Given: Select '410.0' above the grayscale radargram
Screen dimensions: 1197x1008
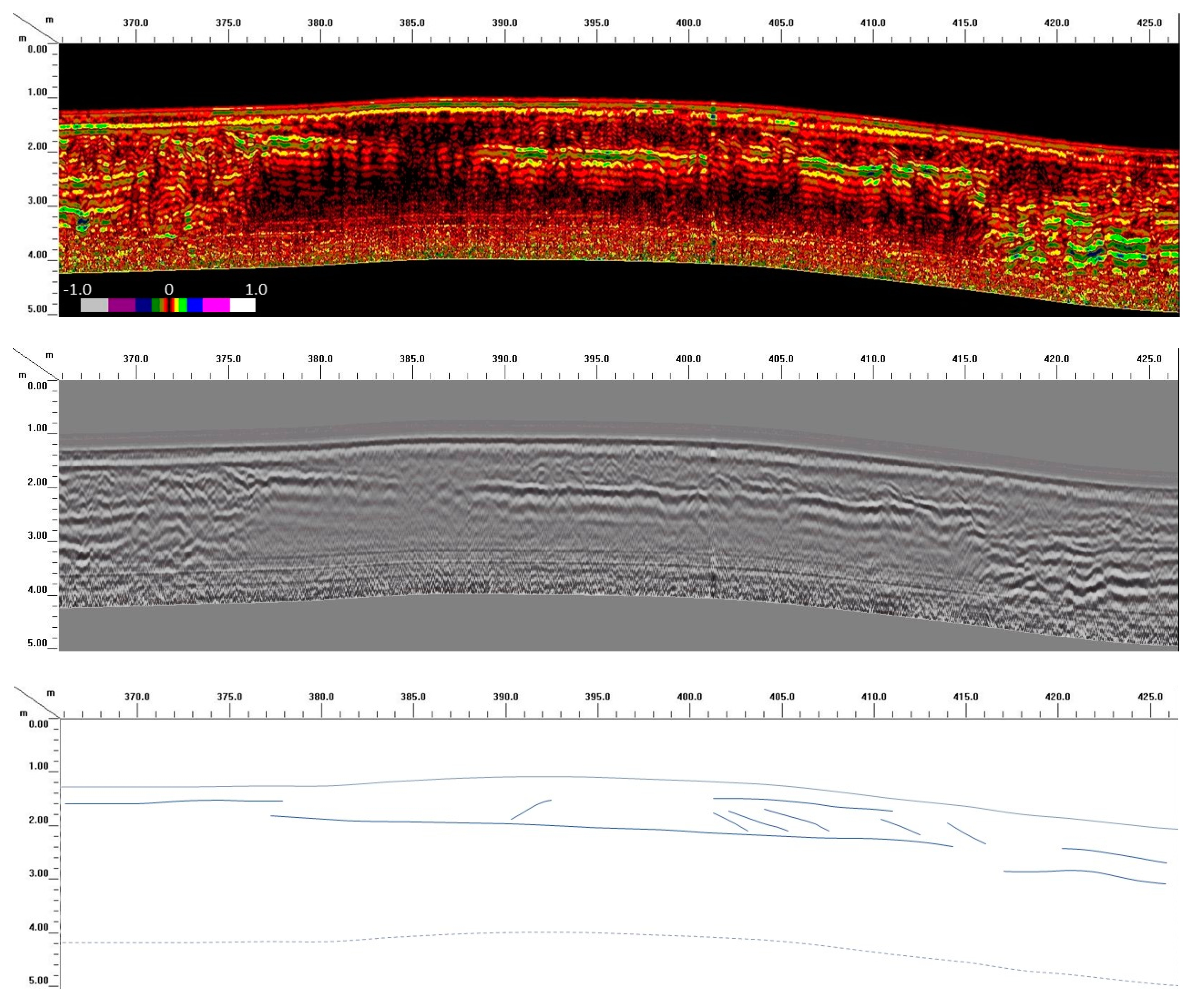Looking at the screenshot, I should 873,359.
